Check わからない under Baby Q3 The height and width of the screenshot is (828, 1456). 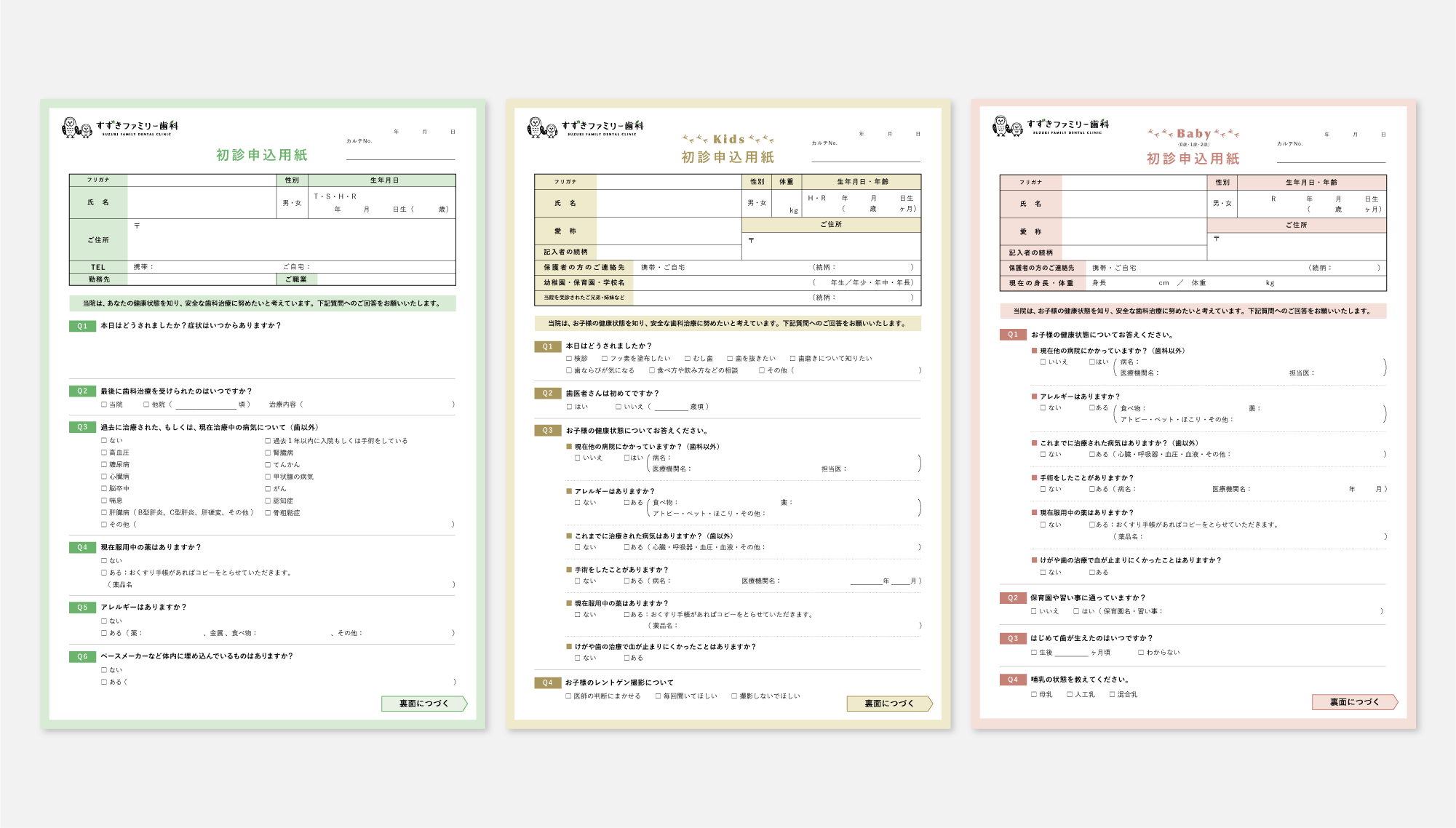click(x=1141, y=653)
